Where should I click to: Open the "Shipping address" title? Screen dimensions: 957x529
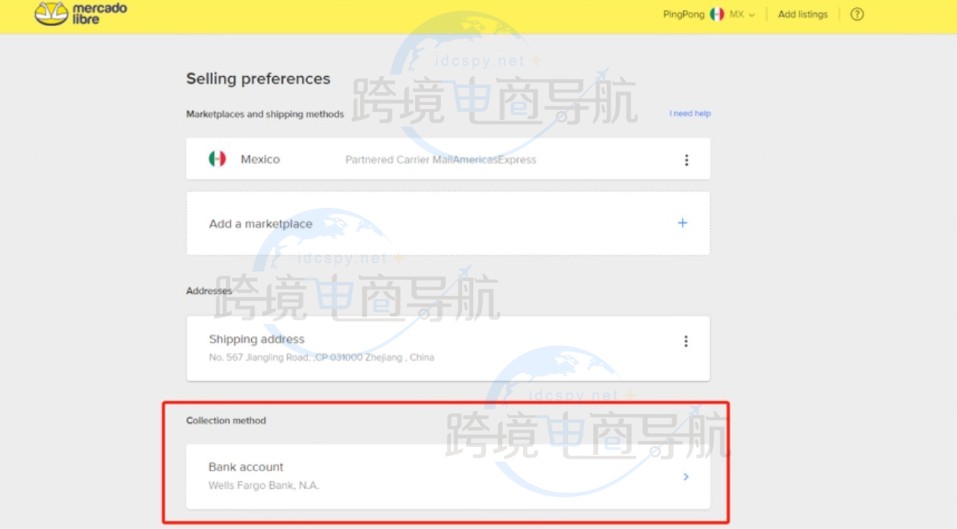(256, 339)
